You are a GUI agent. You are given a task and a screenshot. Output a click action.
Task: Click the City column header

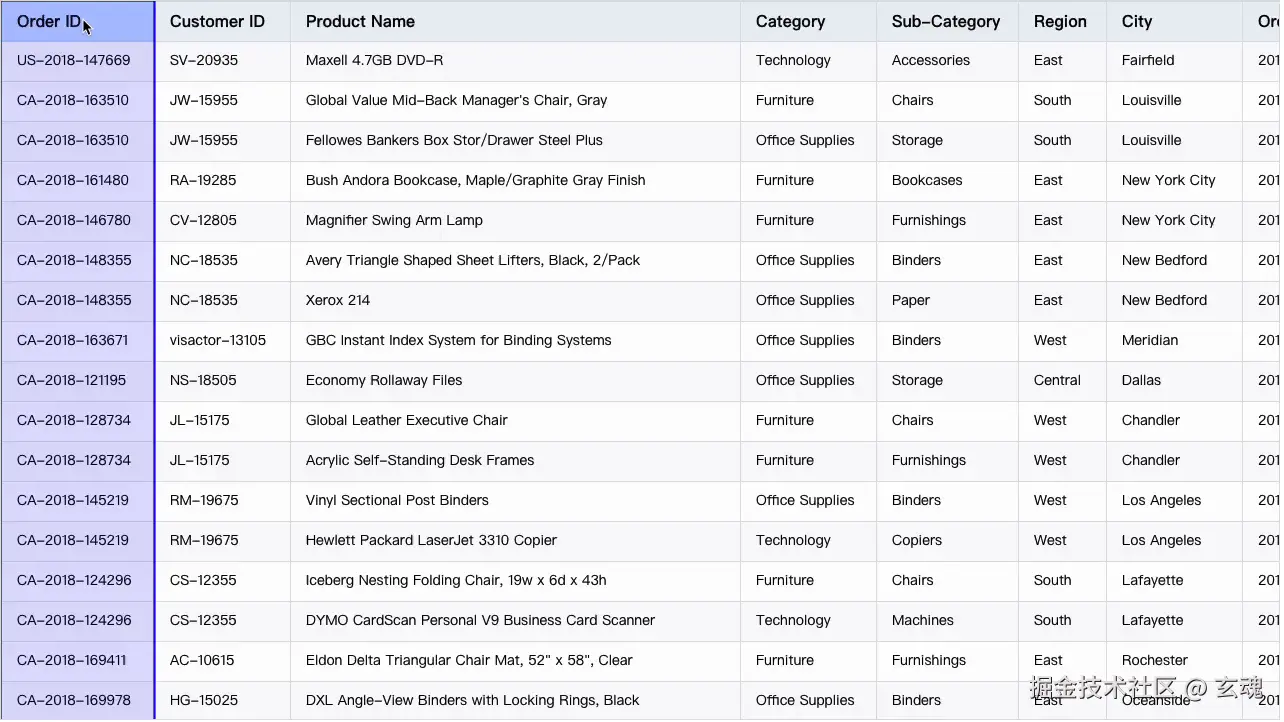(x=1137, y=22)
